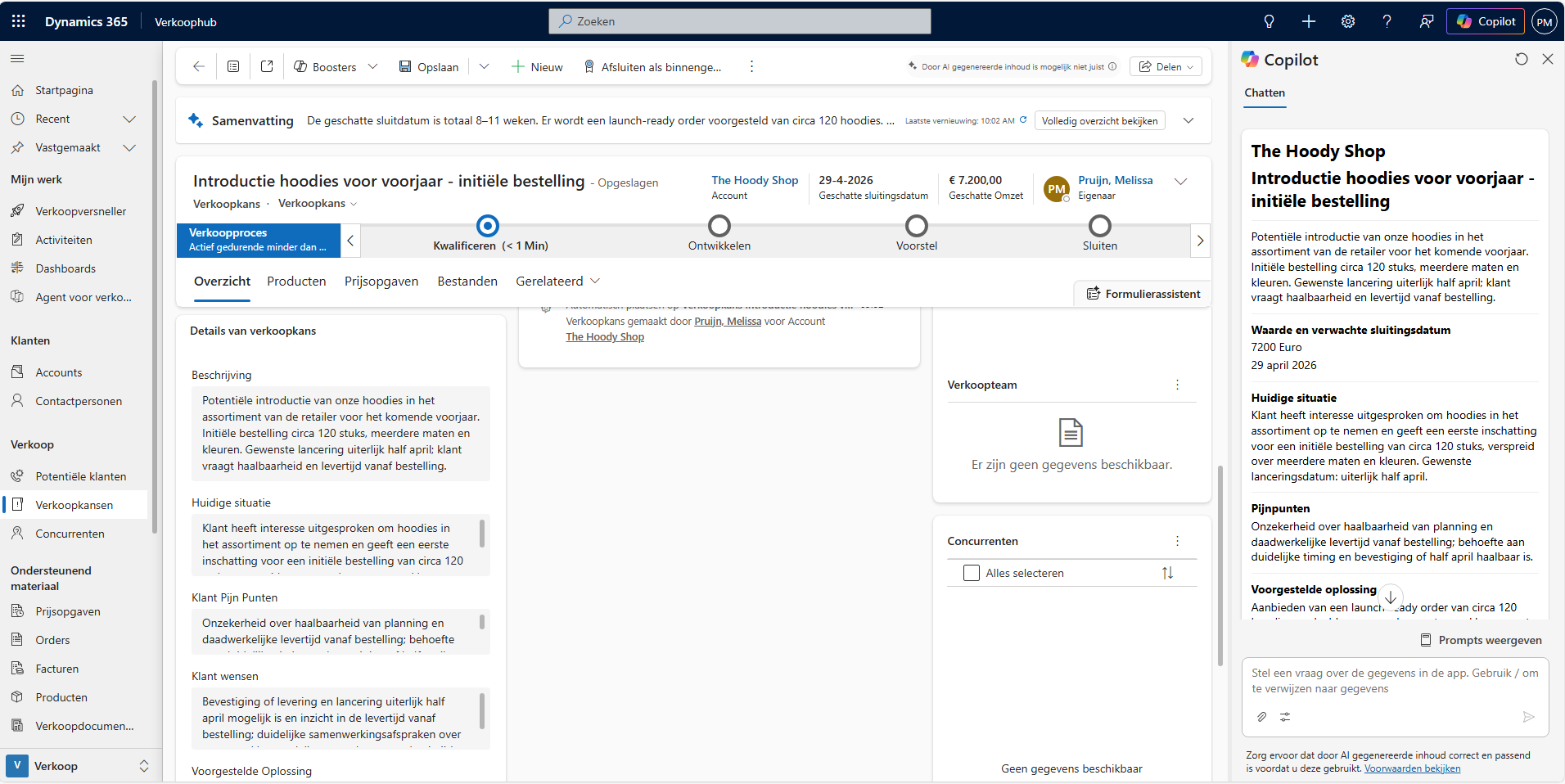Open the Verkoopteam more options menu
This screenshot has height=784, width=1565.
coord(1177,385)
